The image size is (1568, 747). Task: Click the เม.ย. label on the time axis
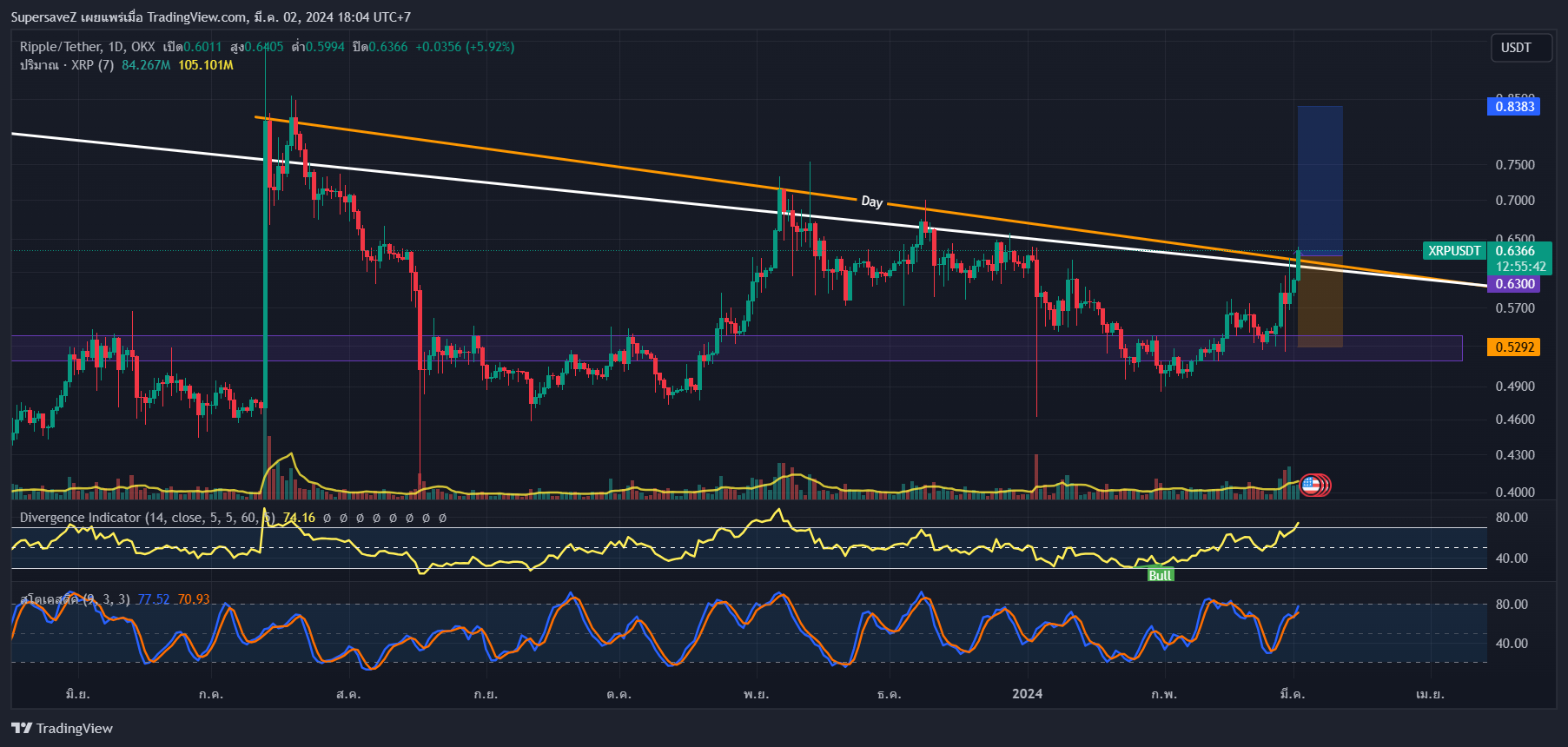(1430, 694)
